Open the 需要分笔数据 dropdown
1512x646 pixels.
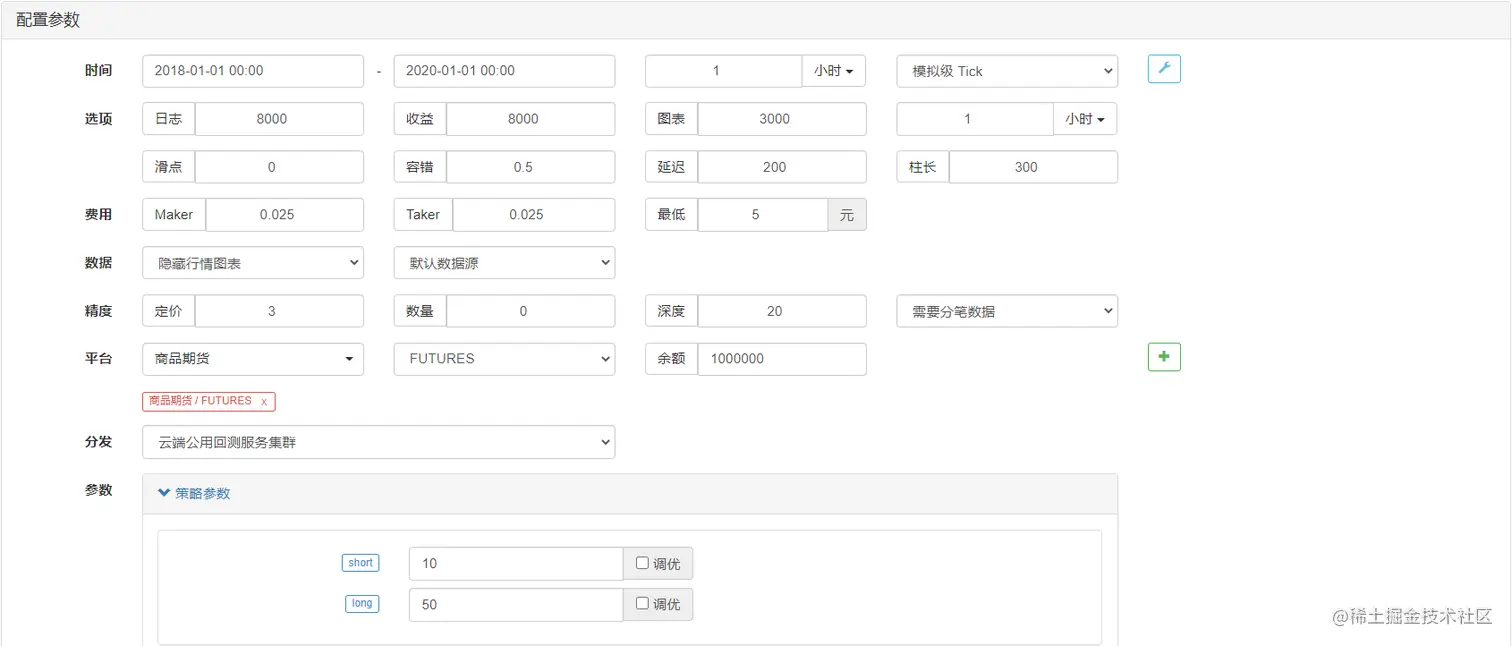tap(1007, 311)
